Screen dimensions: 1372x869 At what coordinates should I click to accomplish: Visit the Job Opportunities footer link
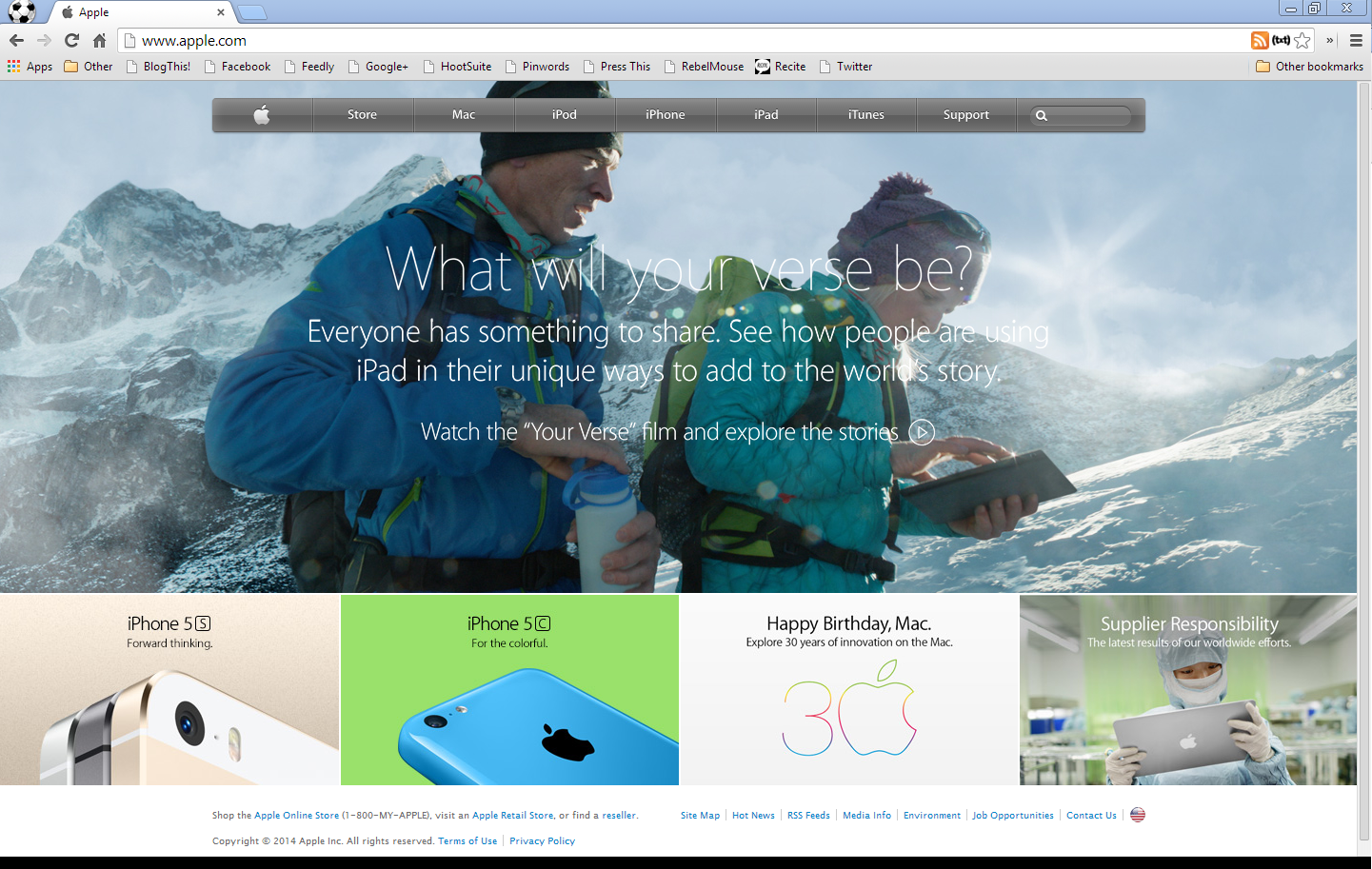click(1012, 816)
